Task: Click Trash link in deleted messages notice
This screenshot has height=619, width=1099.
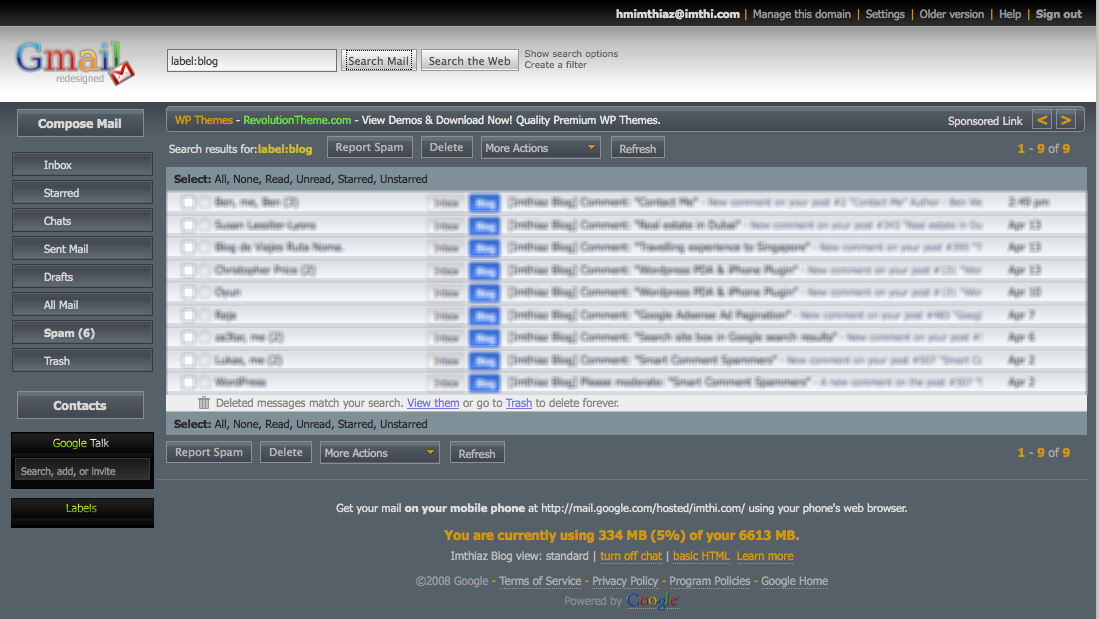Action: [519, 402]
